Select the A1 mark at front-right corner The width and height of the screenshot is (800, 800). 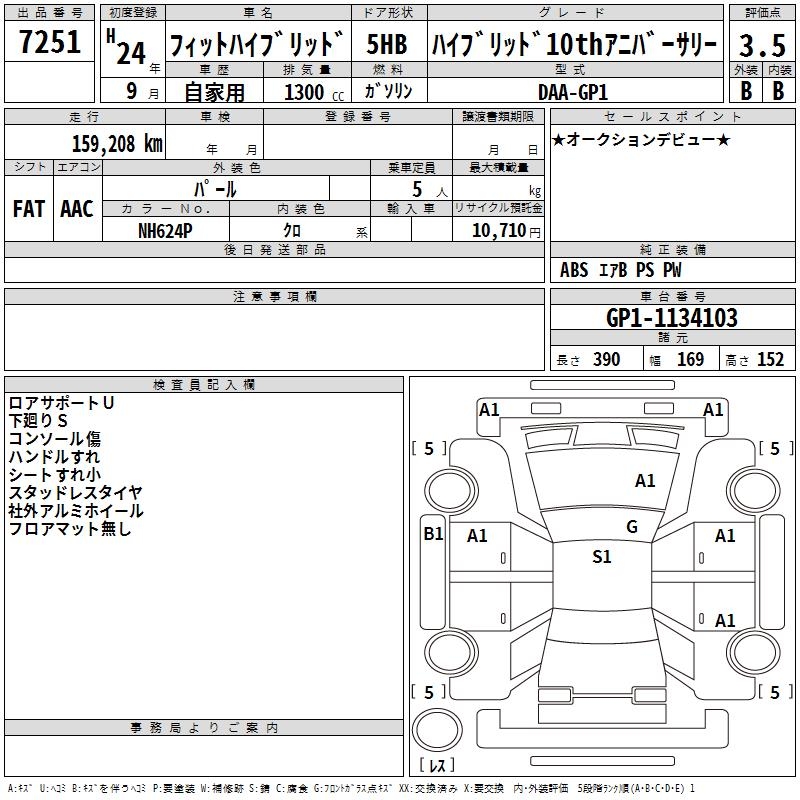pos(713,410)
